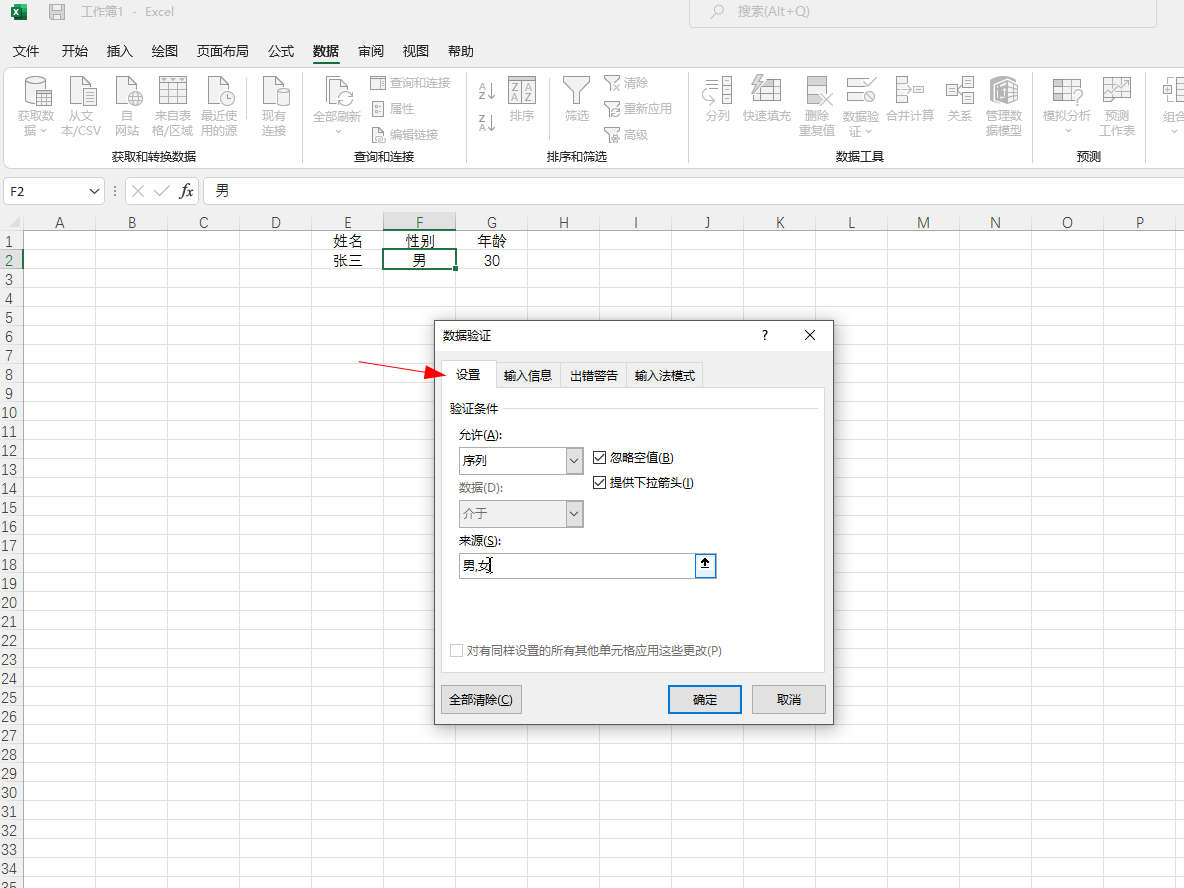Open What-If Analysis (模拟分析) icon
The height and width of the screenshot is (888, 1184).
1067,92
